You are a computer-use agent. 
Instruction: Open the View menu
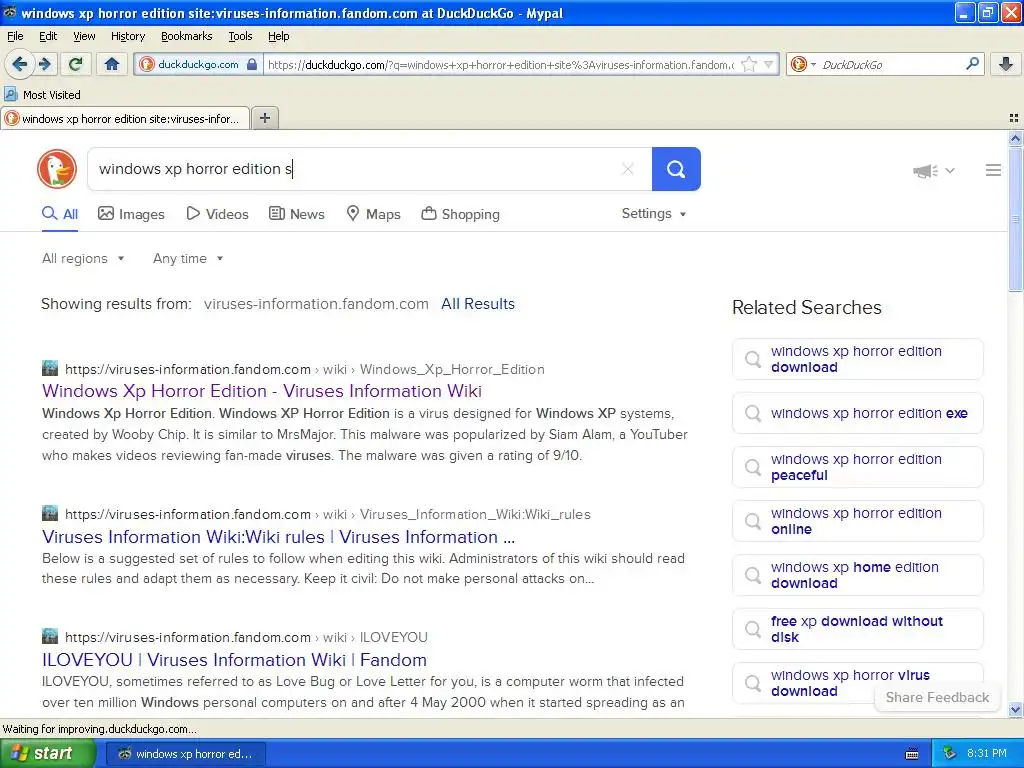point(84,36)
